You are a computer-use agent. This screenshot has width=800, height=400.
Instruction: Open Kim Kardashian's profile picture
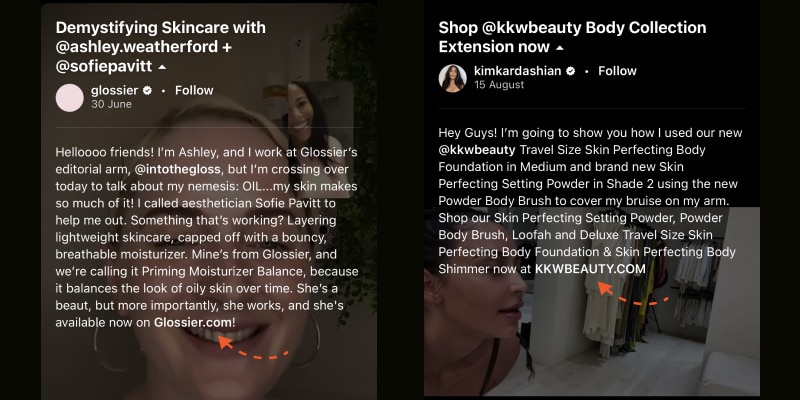click(453, 78)
